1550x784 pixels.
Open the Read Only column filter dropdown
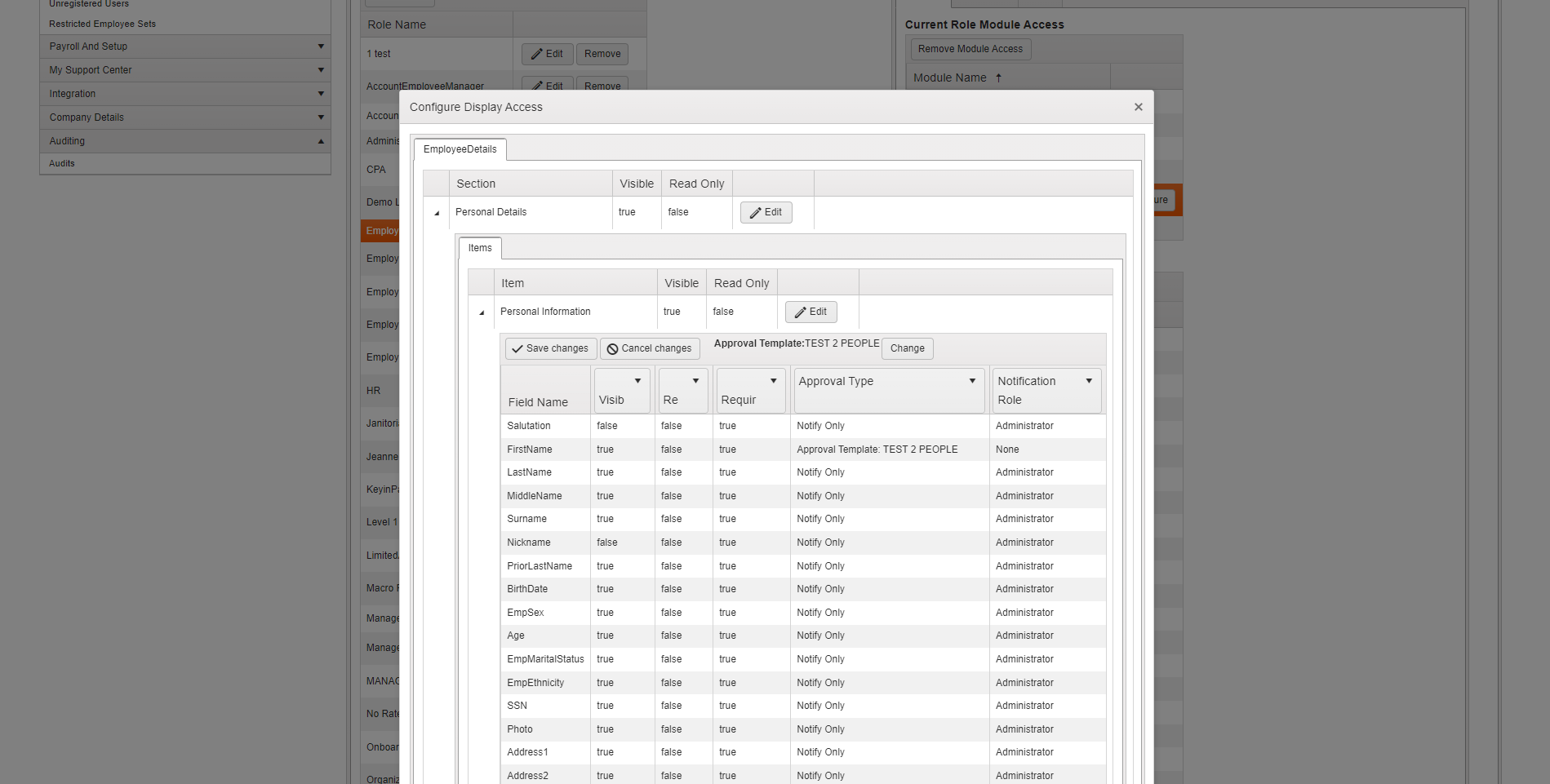click(695, 381)
